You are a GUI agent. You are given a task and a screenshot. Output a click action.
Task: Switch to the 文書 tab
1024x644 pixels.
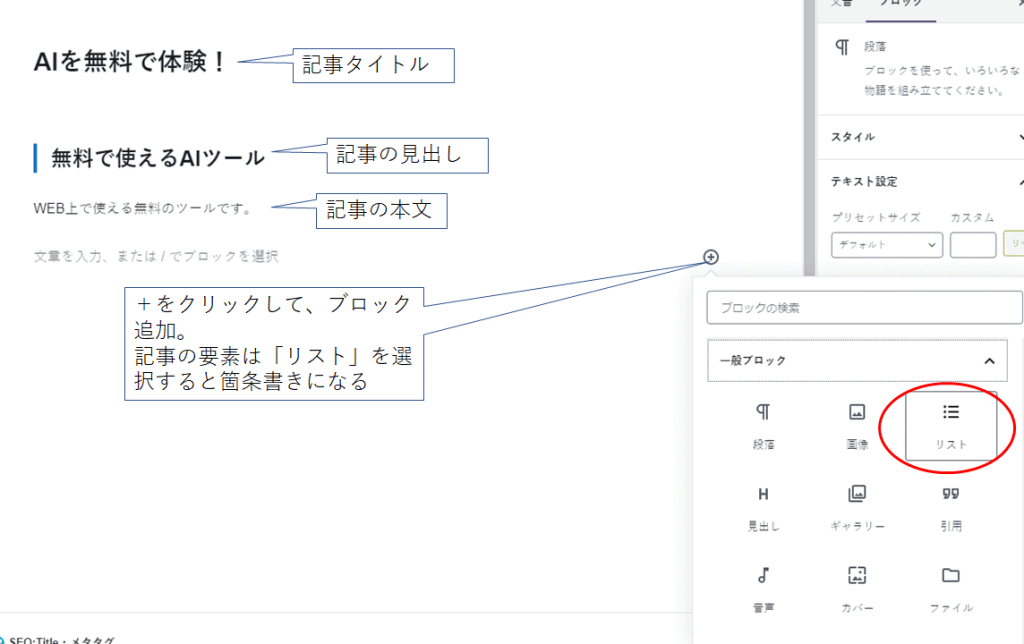click(x=842, y=5)
